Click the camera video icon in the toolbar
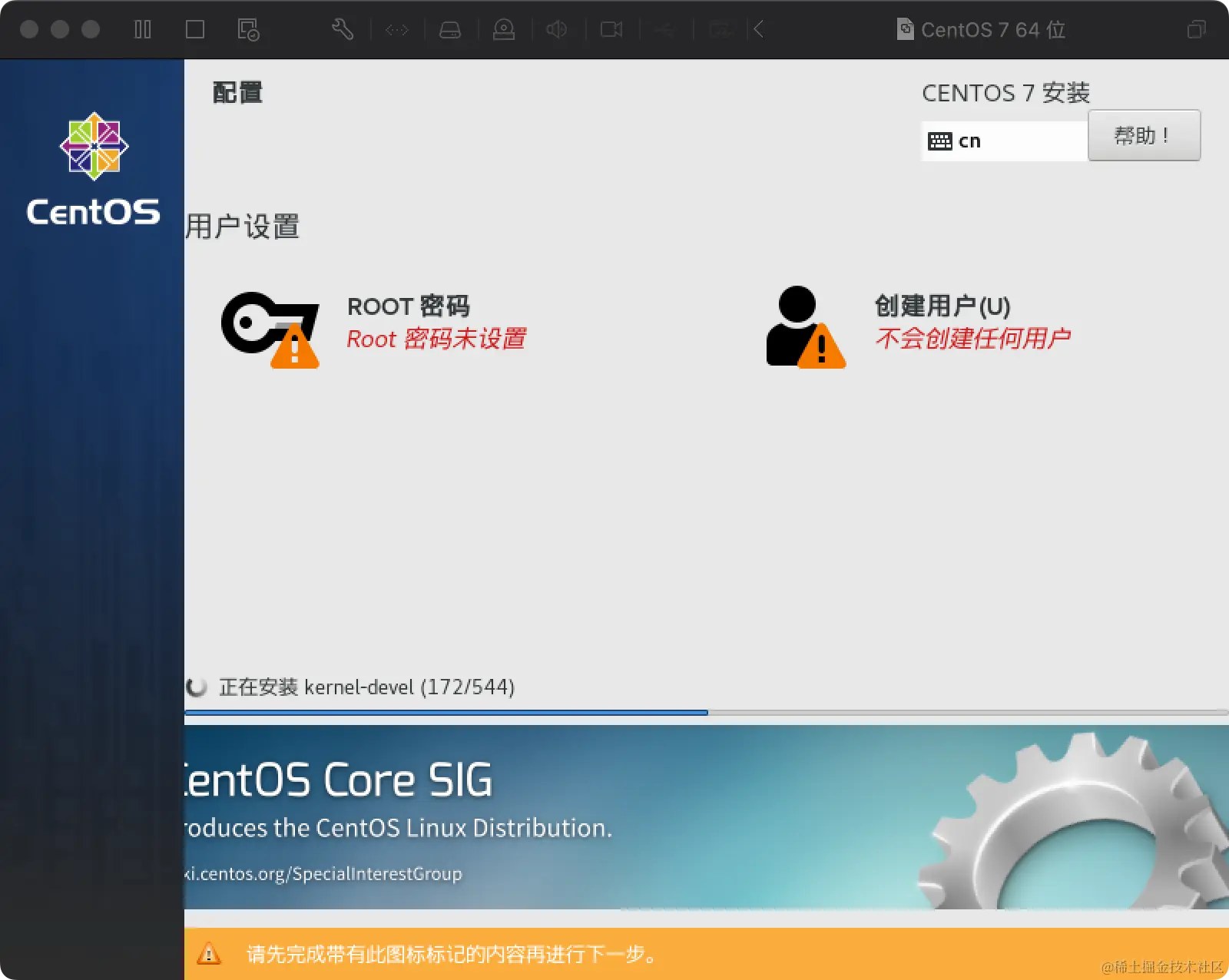The image size is (1229, 980). point(611,30)
